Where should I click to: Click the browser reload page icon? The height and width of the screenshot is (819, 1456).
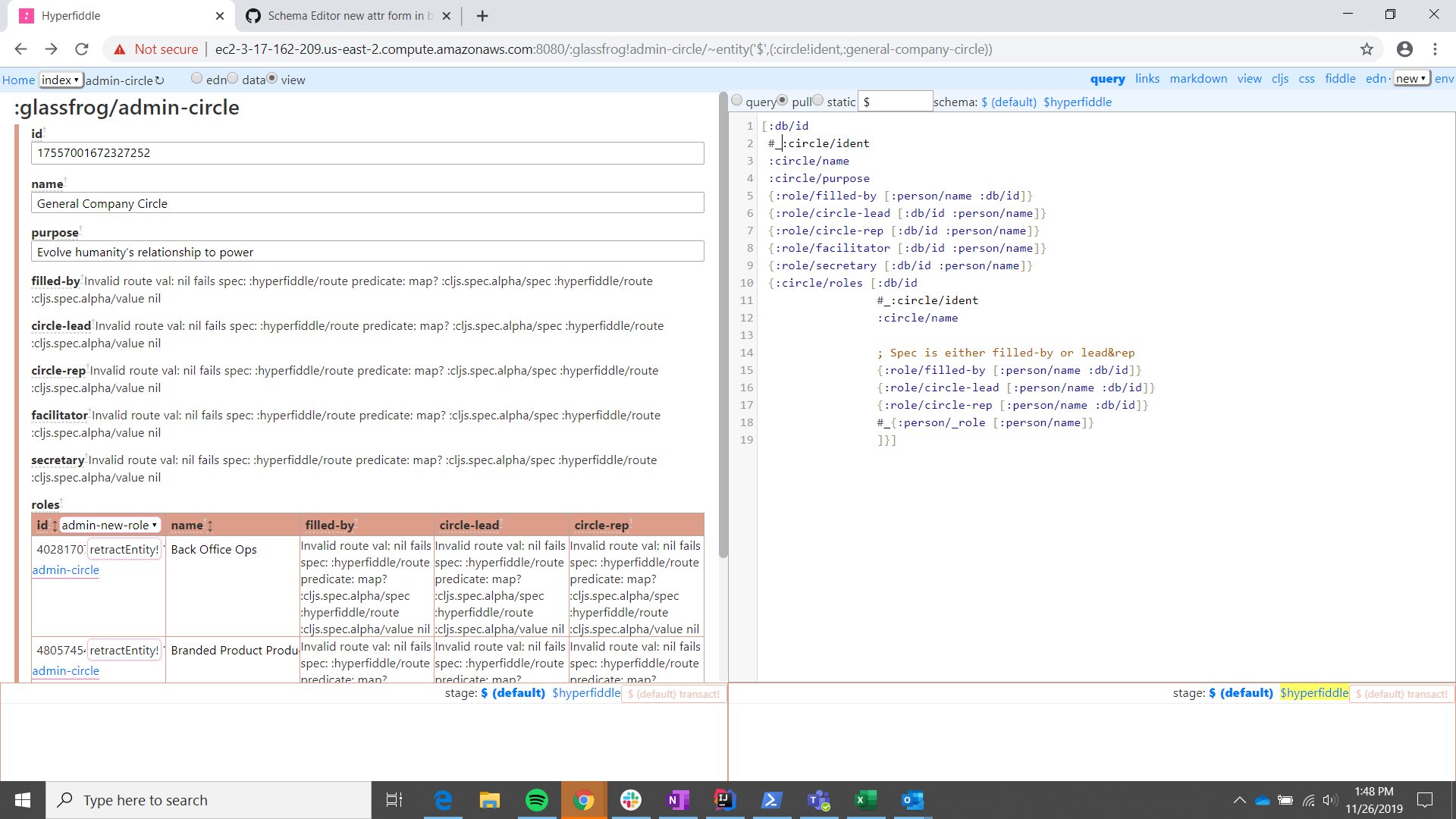point(82,49)
